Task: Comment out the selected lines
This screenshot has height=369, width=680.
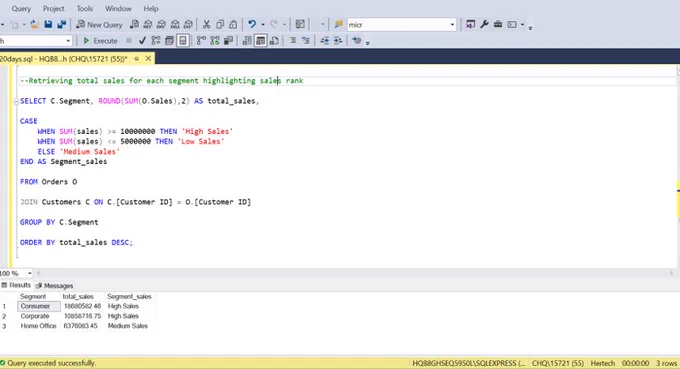Action: tap(293, 41)
